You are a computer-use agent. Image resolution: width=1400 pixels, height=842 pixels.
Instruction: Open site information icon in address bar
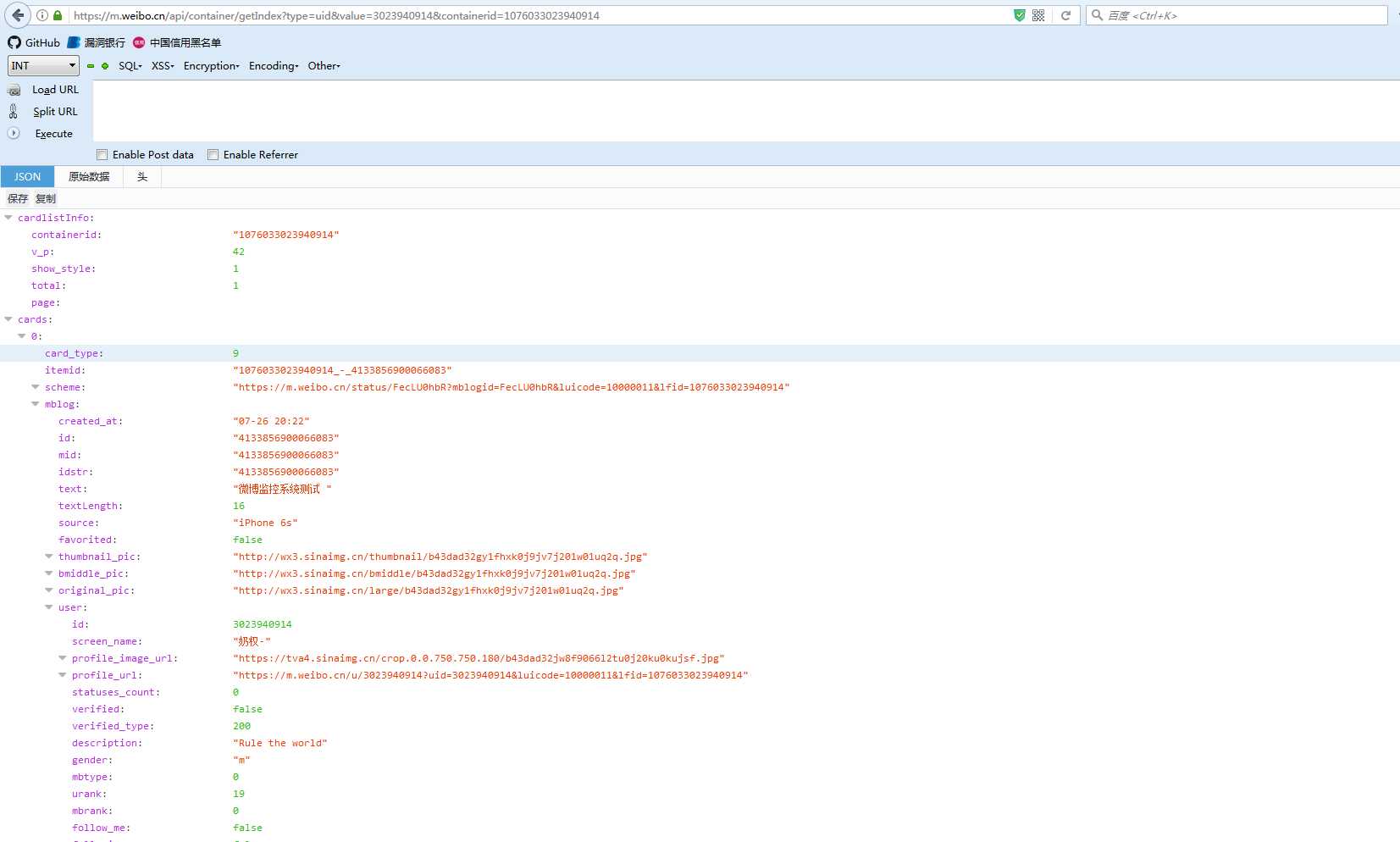42,15
